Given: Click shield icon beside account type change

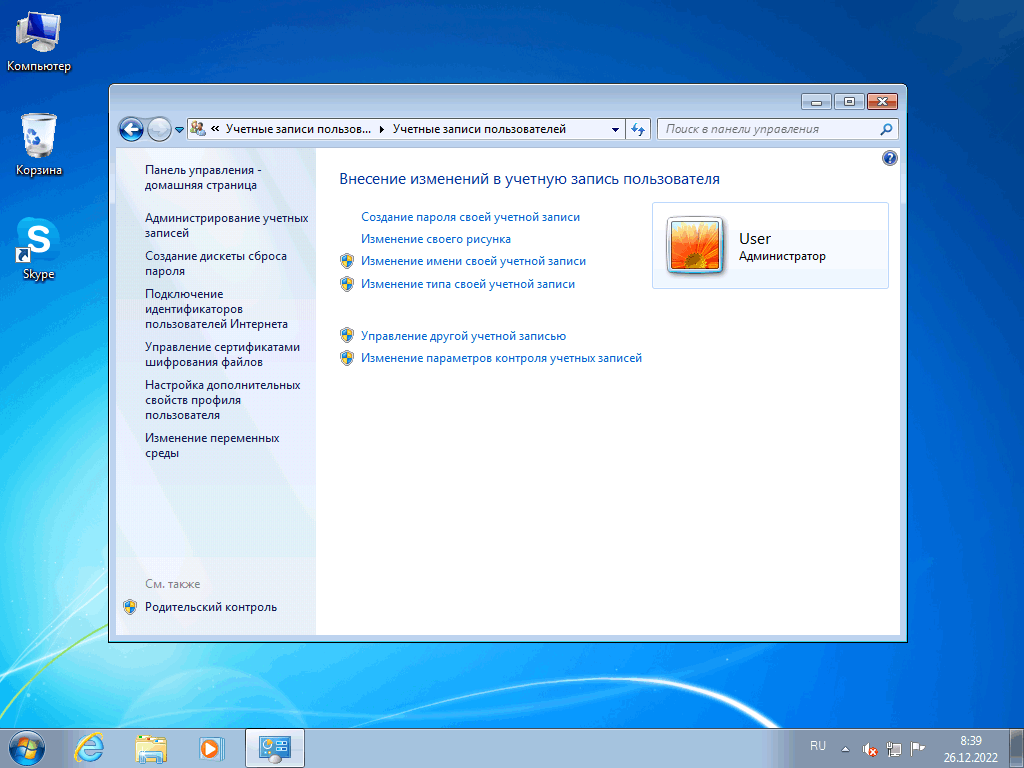Looking at the screenshot, I should tap(347, 284).
